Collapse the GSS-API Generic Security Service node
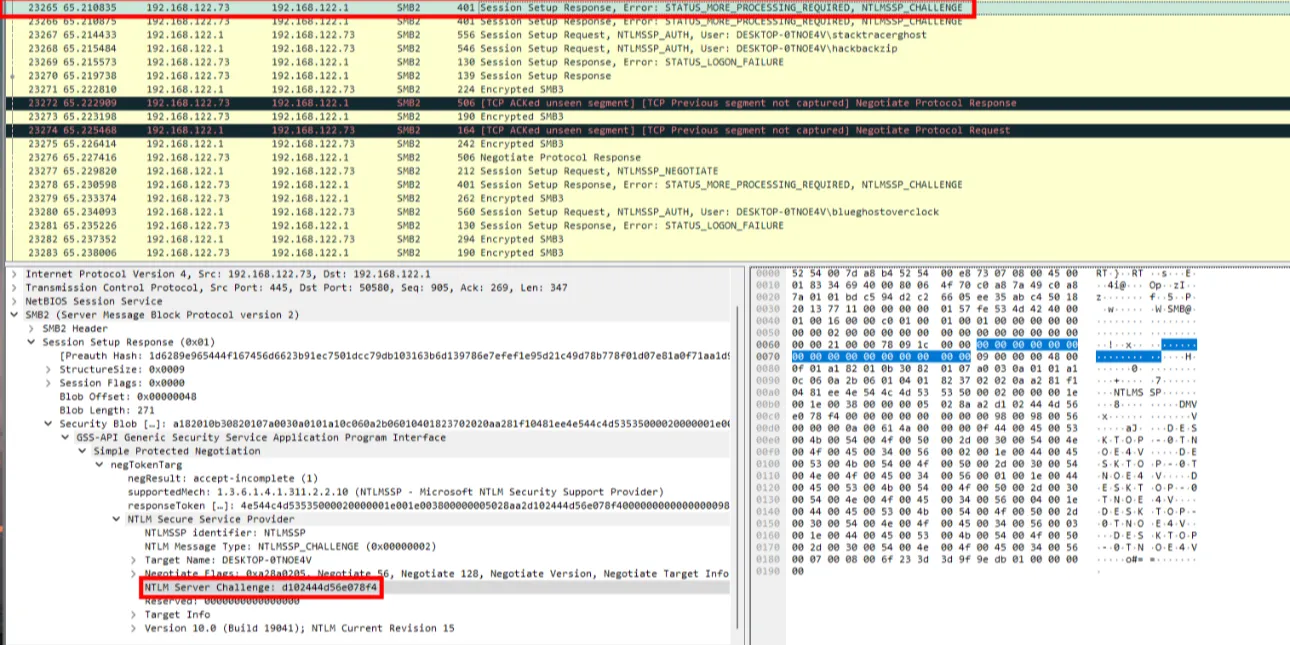Viewport: 1290px width, 645px height. pos(66,437)
